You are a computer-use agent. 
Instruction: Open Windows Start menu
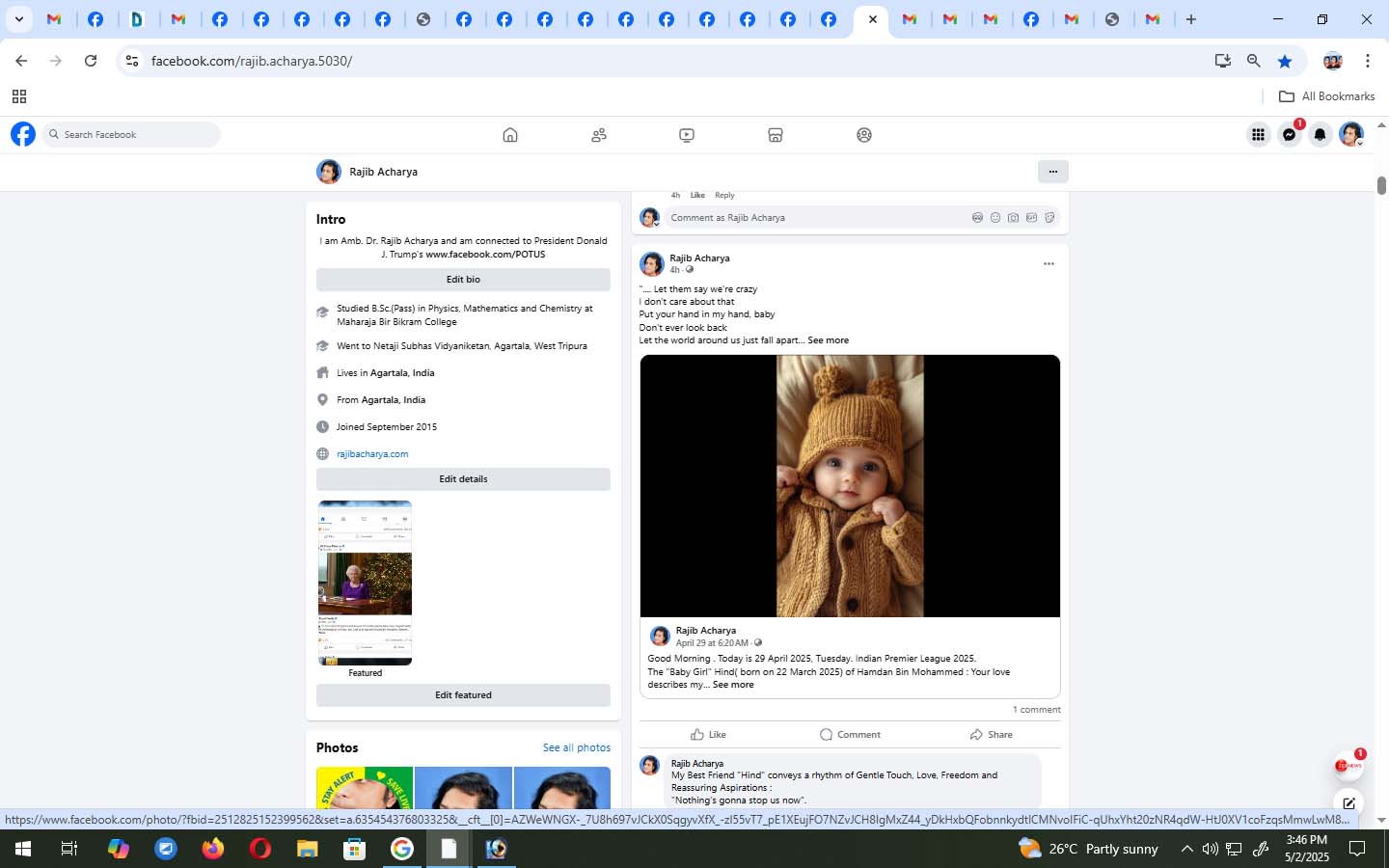tap(22, 849)
